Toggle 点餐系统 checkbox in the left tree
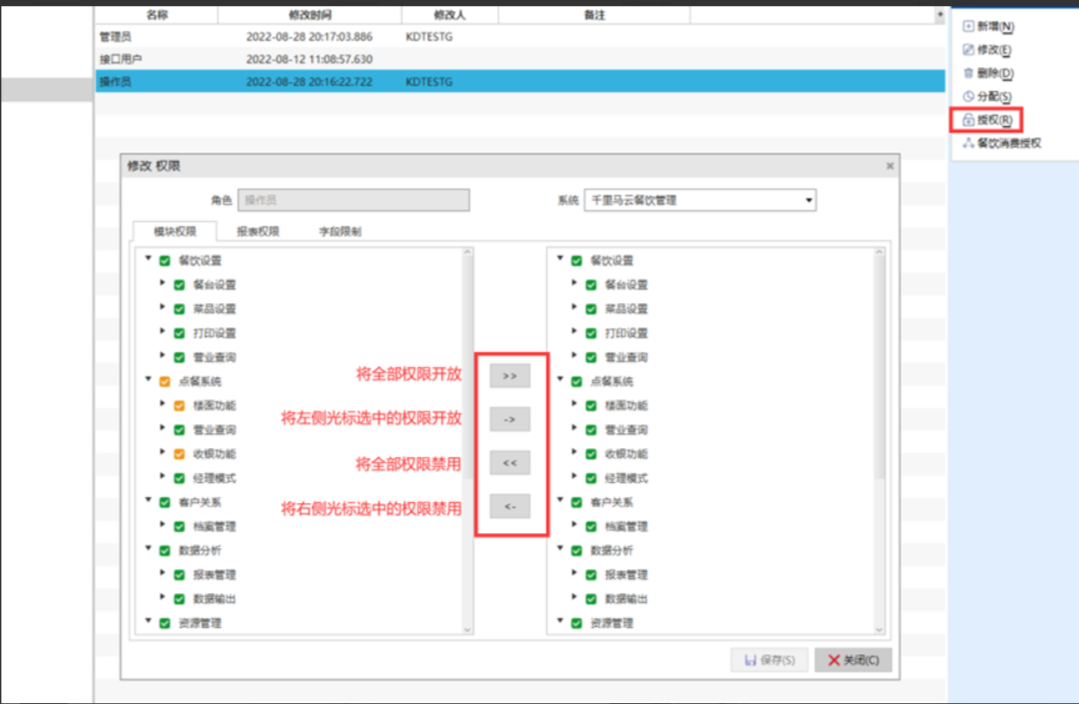Viewport: 1079px width, 704px height. coord(165,381)
